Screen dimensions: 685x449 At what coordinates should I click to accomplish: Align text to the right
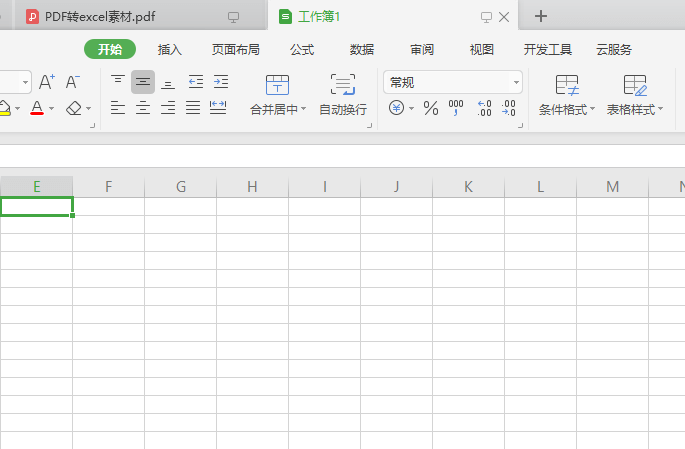(x=168, y=107)
